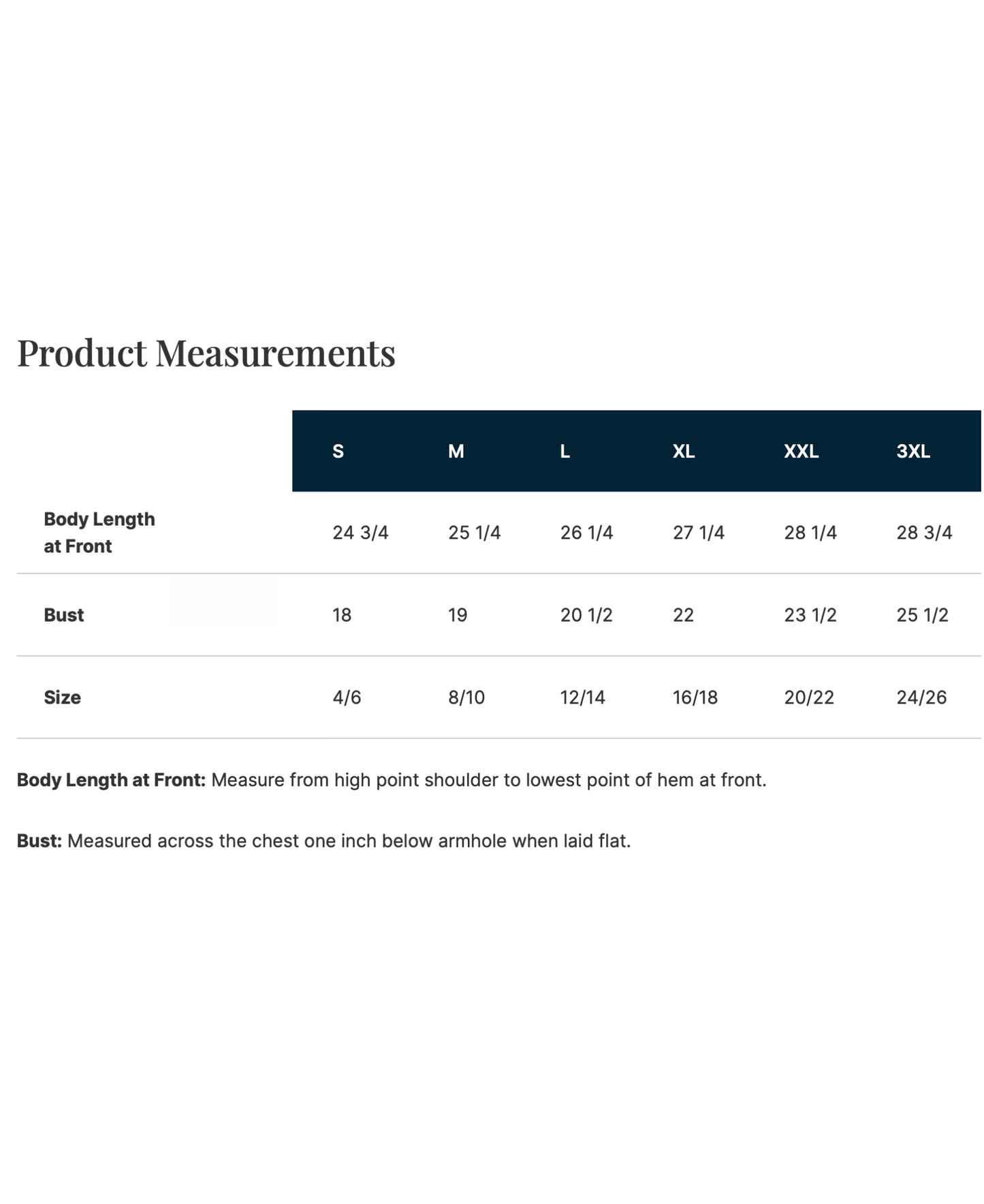
Task: Click the Body Length at Front row label
Action: [99, 533]
